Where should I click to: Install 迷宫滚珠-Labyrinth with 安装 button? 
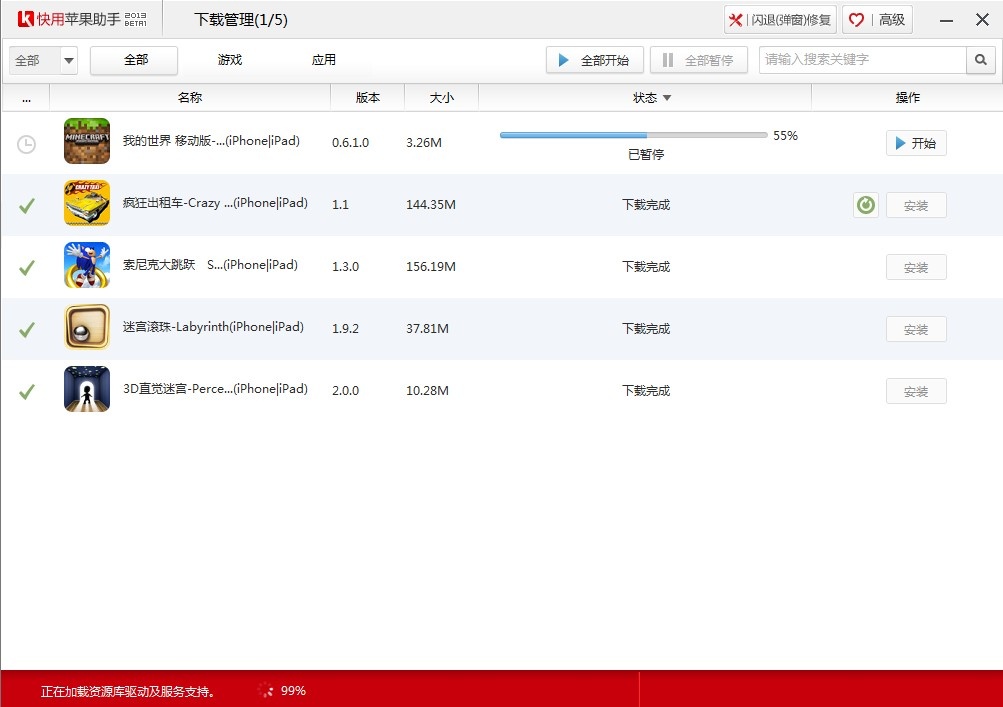(916, 329)
